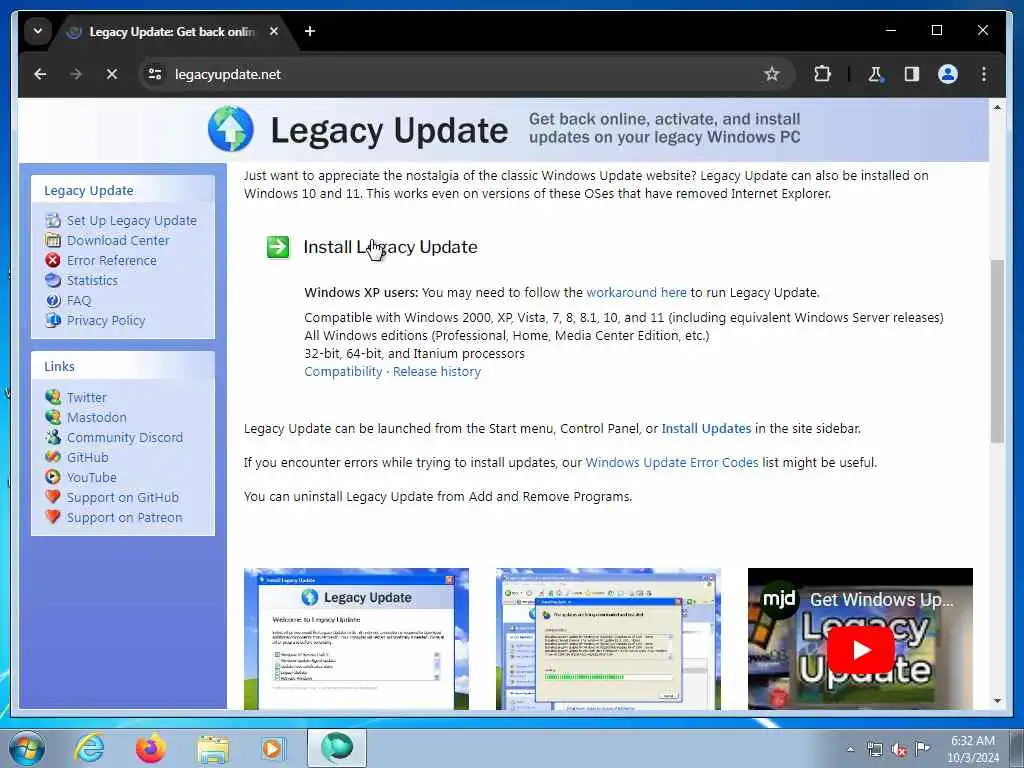Follow the workaround here link
The width and height of the screenshot is (1024, 768).
pos(636,293)
